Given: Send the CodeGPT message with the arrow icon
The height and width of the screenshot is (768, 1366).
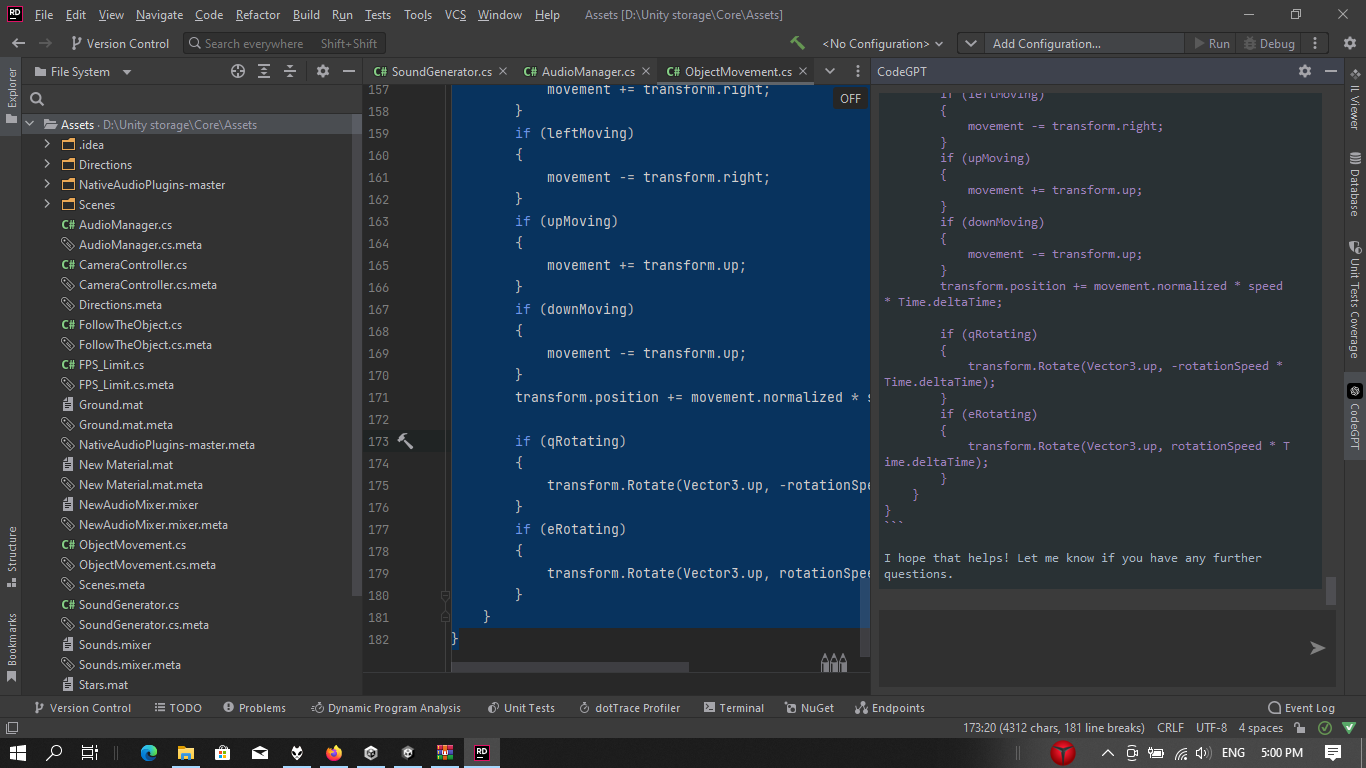Looking at the screenshot, I should pos(1318,648).
